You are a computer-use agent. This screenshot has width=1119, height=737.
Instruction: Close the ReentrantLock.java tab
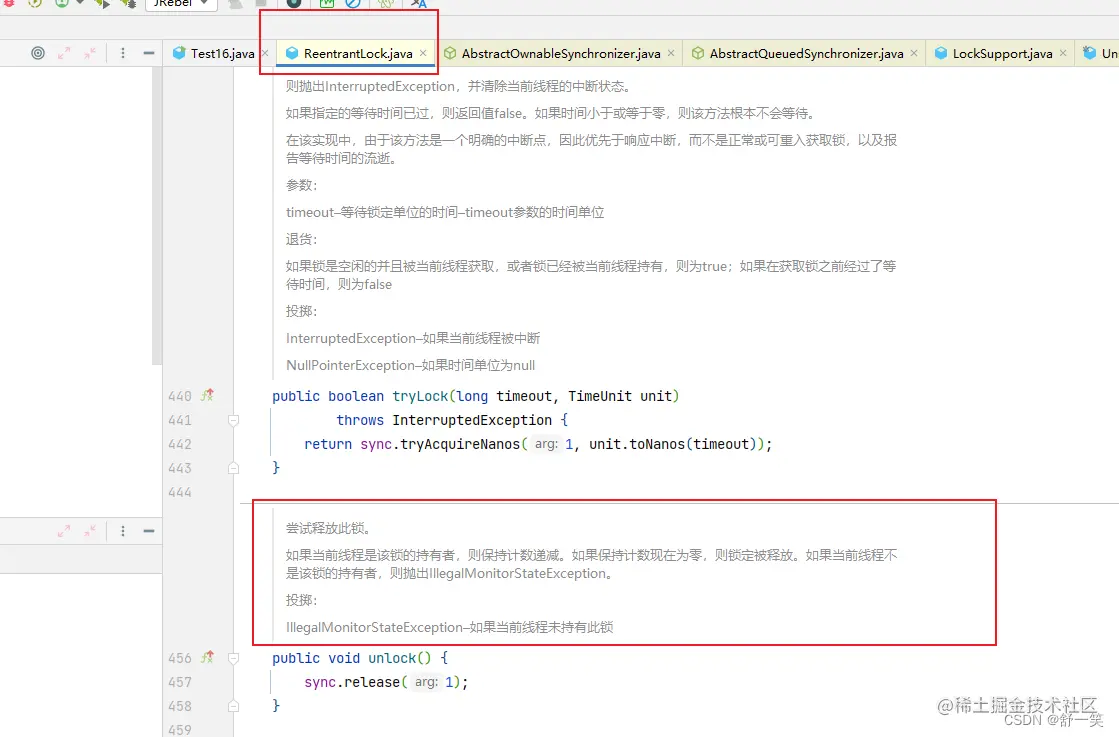[x=423, y=54]
